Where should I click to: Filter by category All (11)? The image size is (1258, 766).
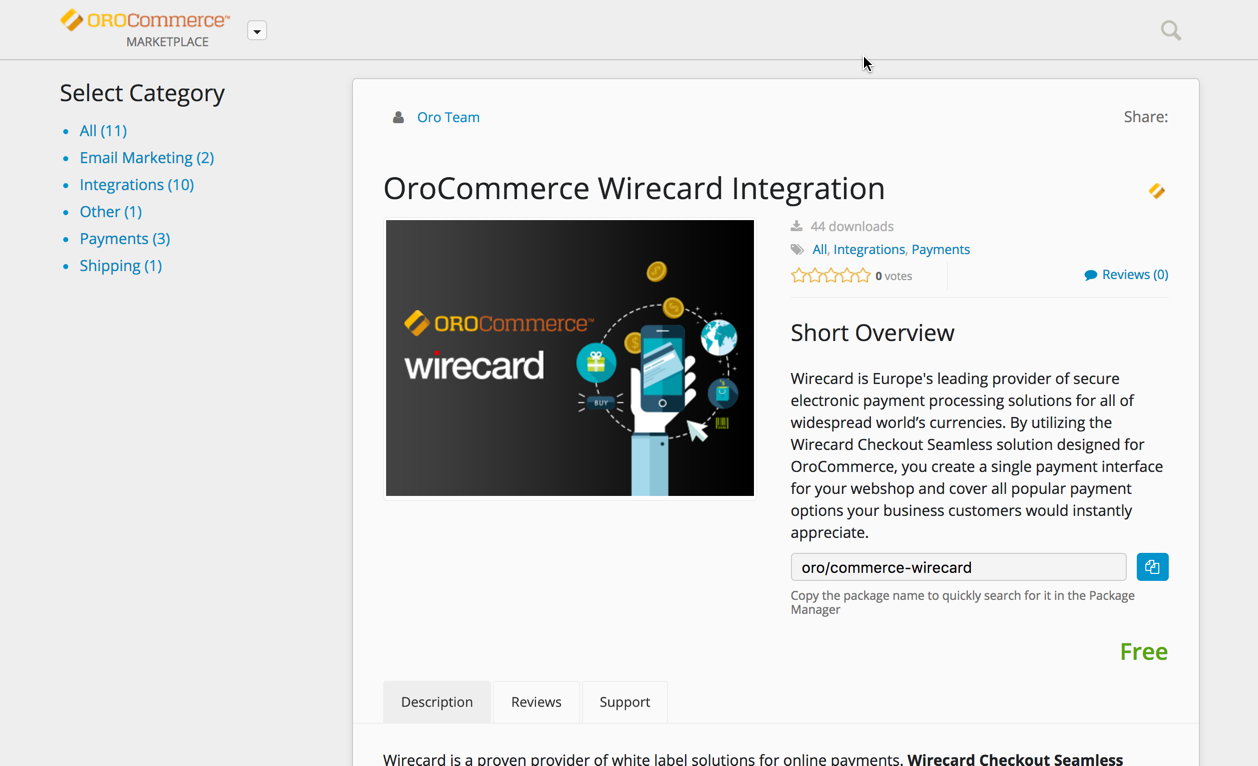103,131
